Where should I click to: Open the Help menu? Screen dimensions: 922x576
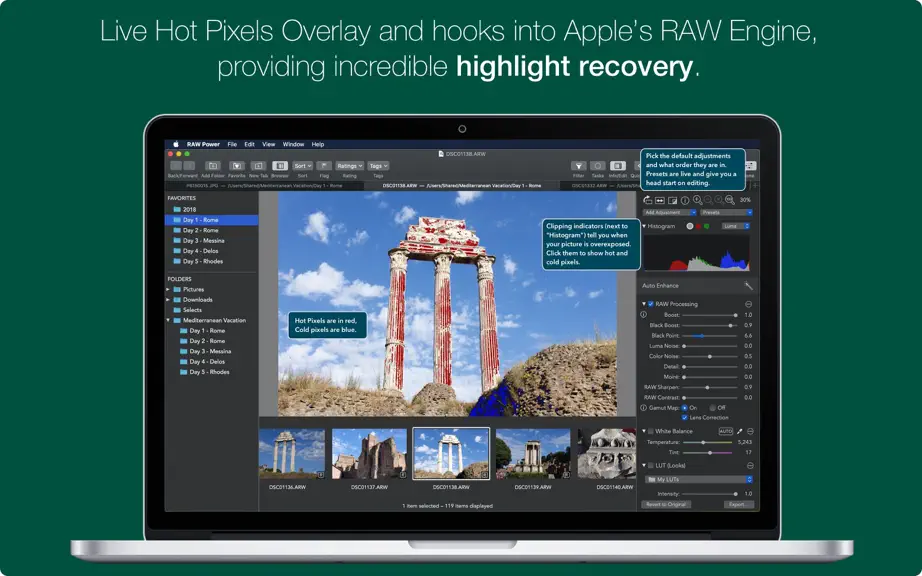click(318, 144)
